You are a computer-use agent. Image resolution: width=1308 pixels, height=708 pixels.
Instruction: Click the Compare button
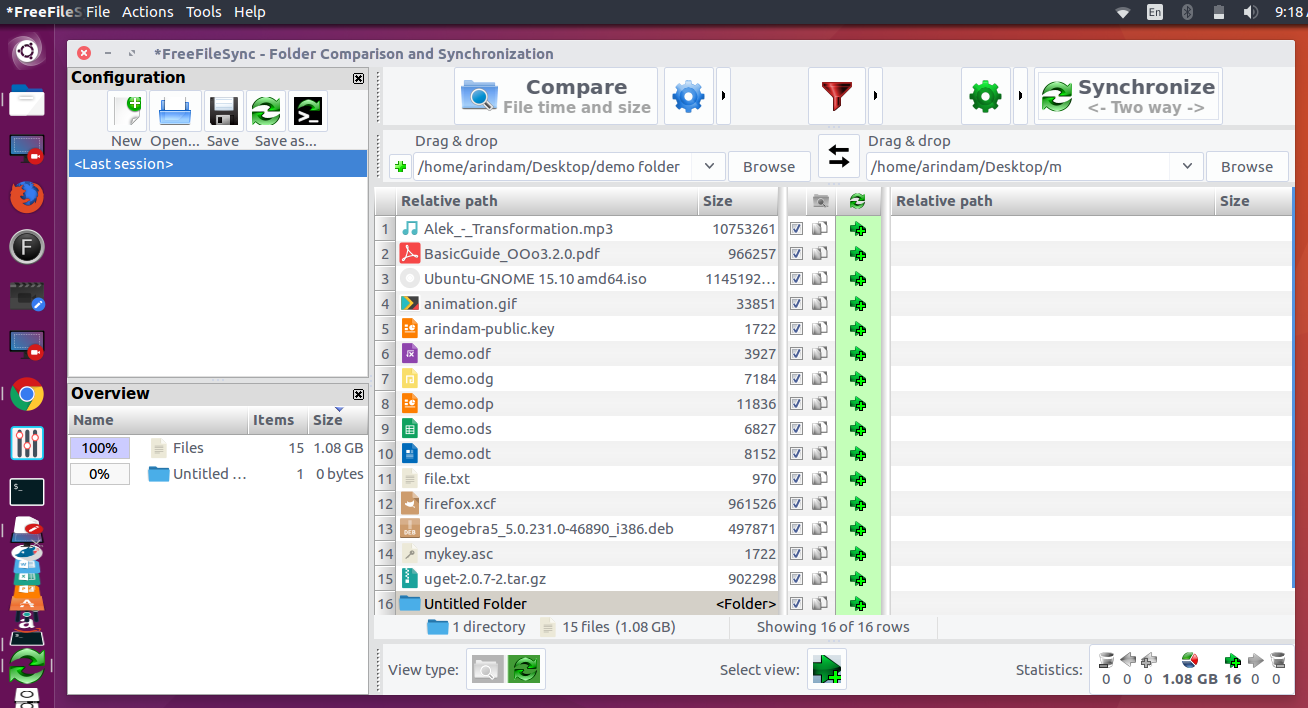[x=556, y=96]
